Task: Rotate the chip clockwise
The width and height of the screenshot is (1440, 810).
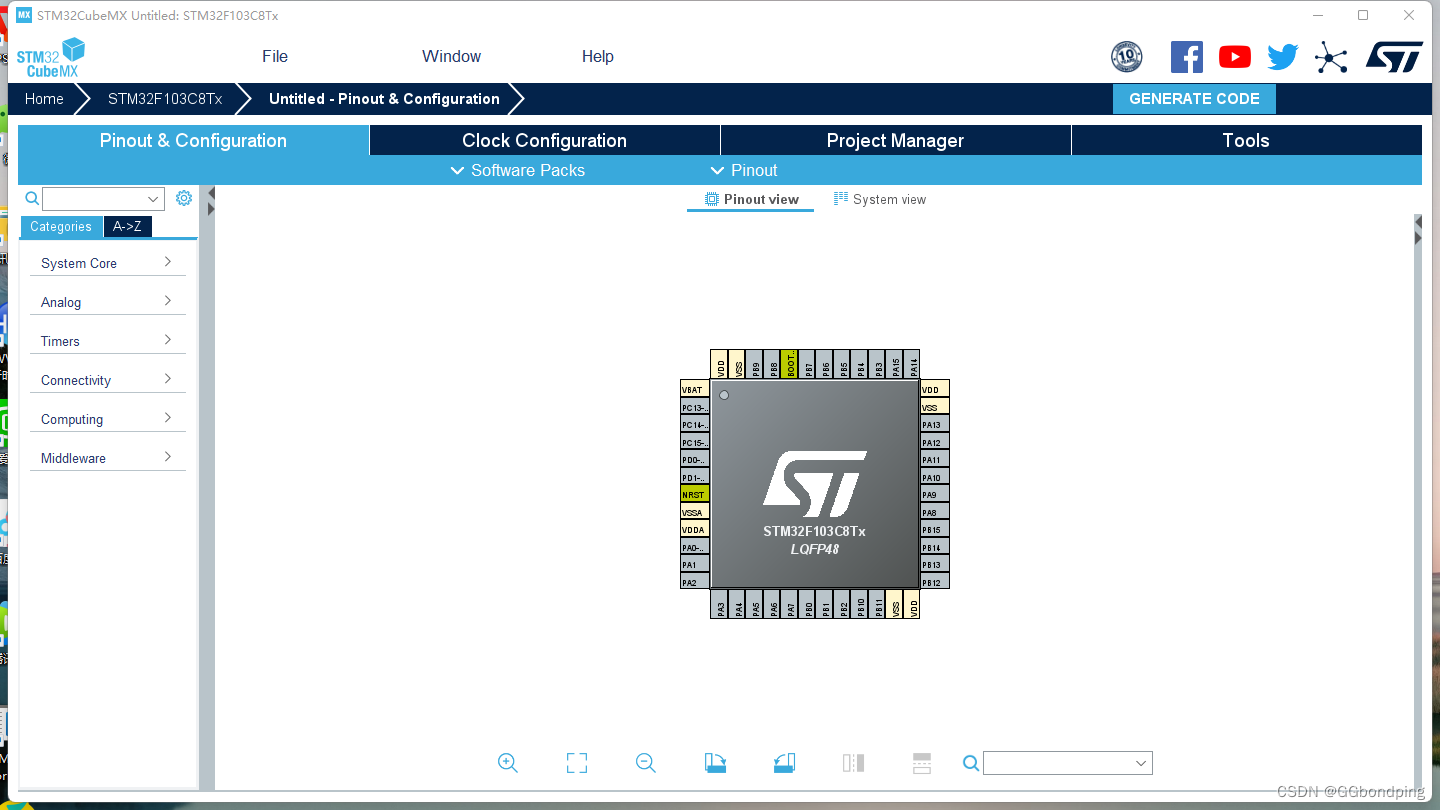Action: pyautogui.click(x=715, y=763)
